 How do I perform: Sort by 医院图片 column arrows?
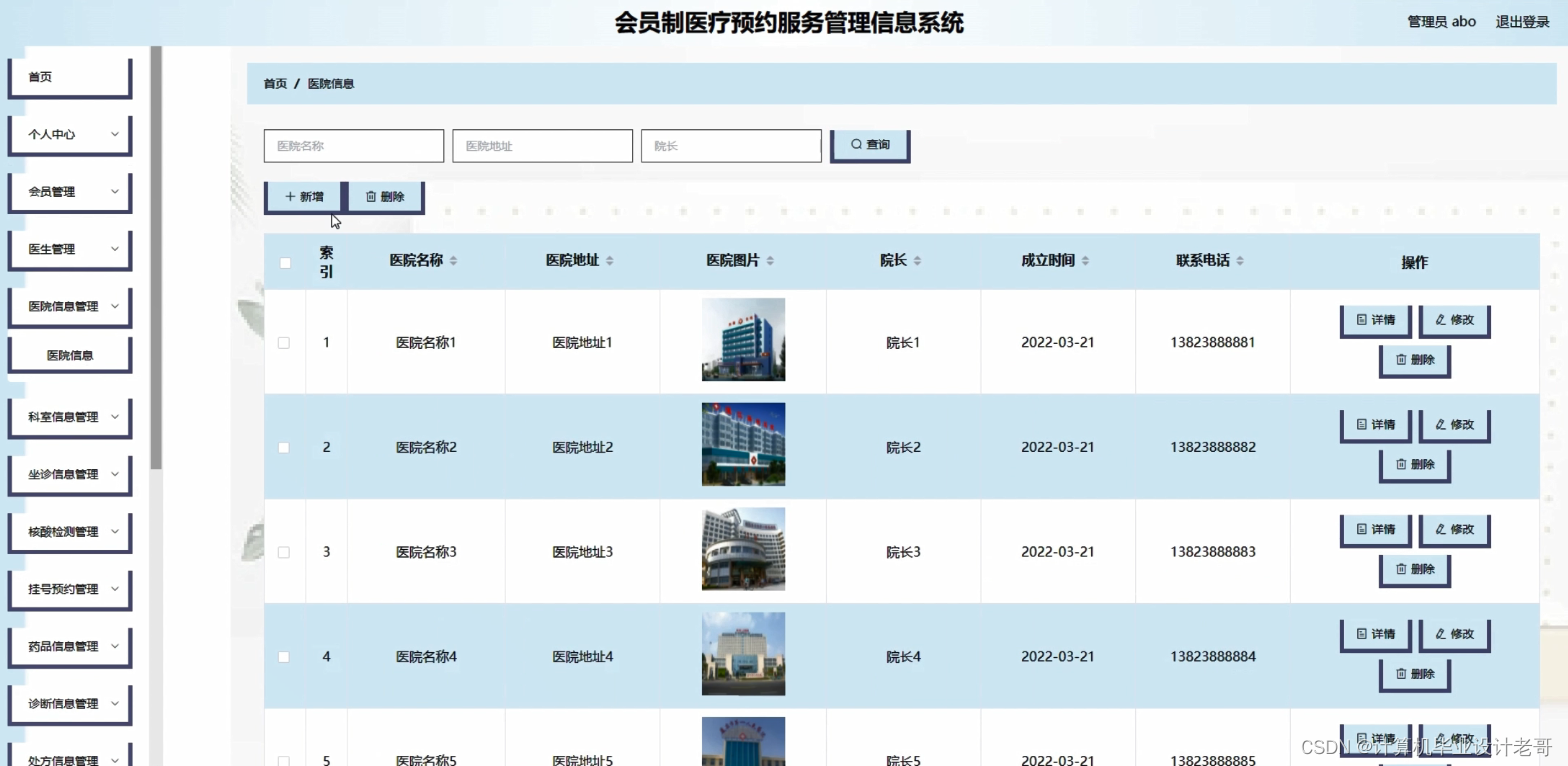tap(770, 261)
